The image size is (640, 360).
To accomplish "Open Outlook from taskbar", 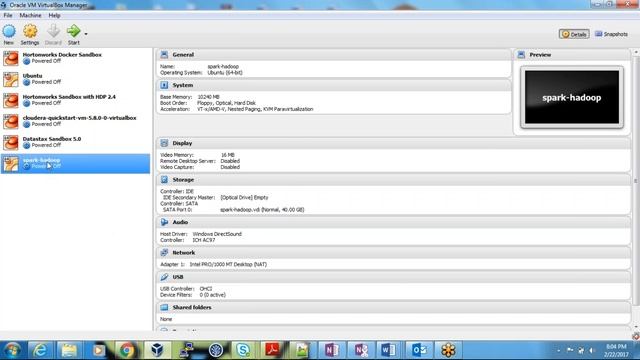I will 419,350.
